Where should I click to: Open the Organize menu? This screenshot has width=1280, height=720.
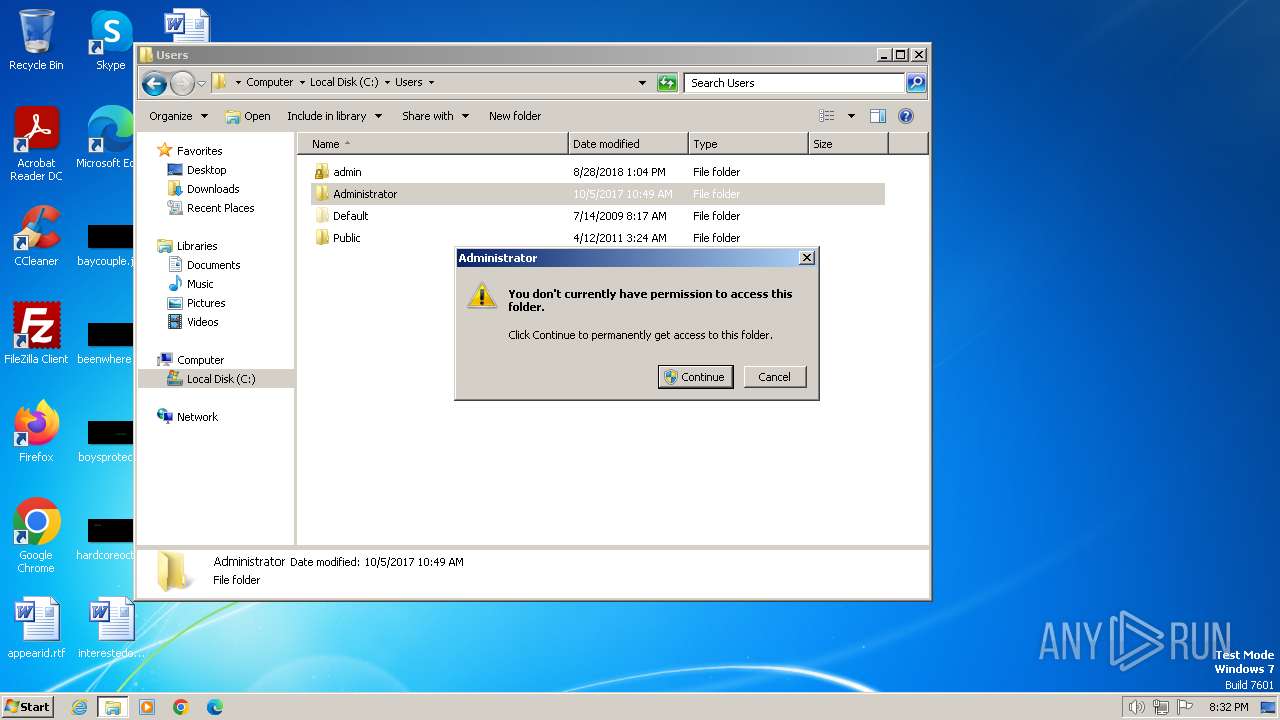pyautogui.click(x=178, y=116)
